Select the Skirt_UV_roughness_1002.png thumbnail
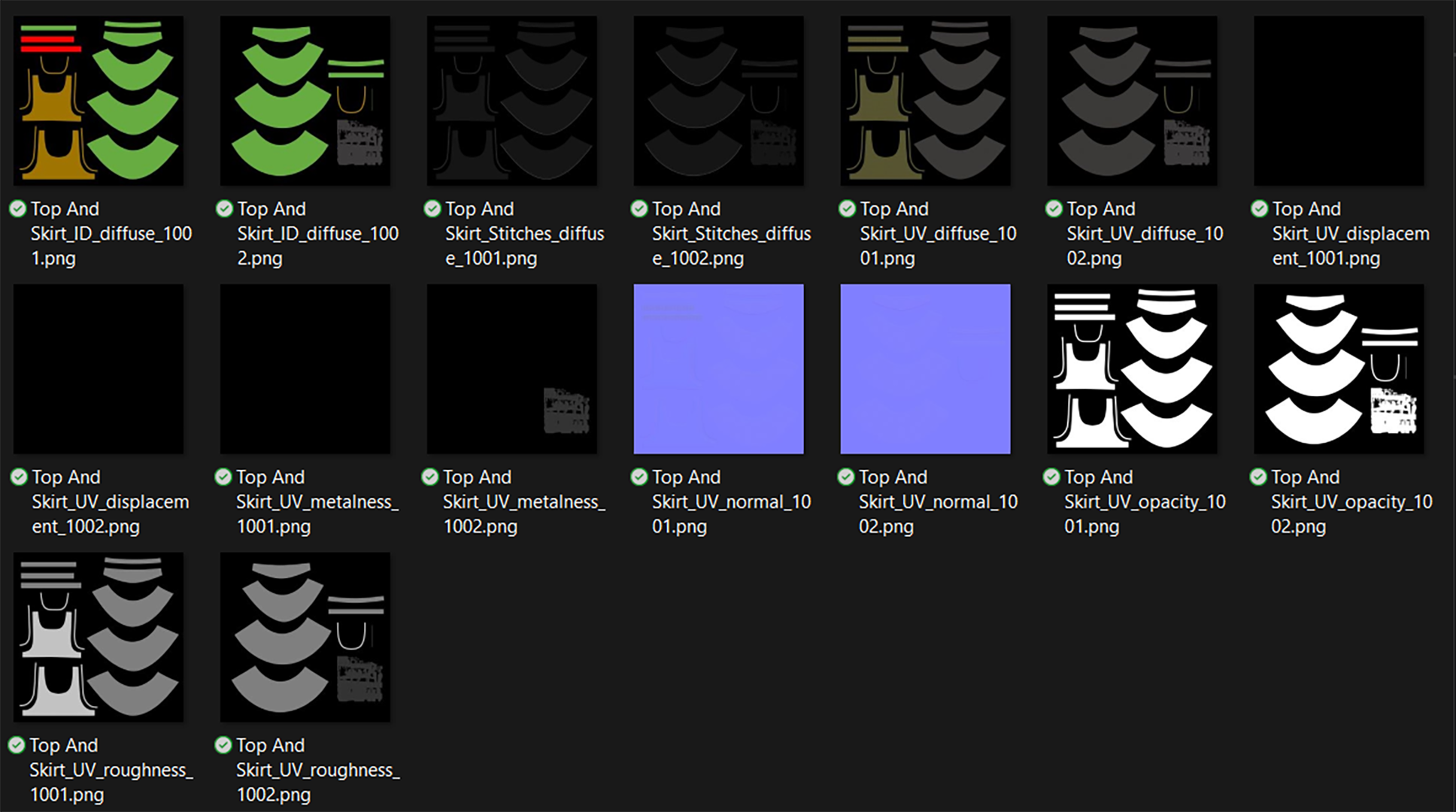The image size is (1456, 812). pyautogui.click(x=305, y=638)
